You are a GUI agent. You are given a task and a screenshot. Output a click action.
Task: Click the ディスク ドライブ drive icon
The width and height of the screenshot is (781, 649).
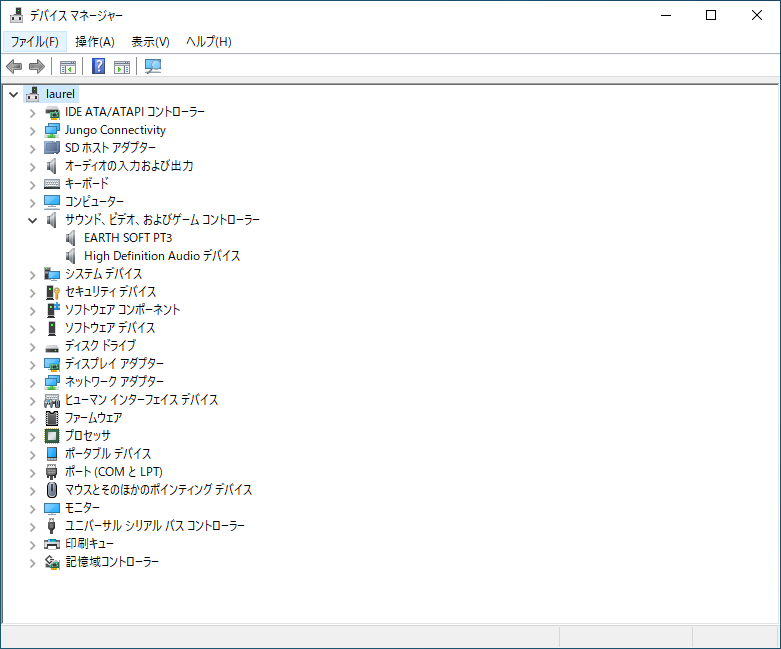point(52,348)
